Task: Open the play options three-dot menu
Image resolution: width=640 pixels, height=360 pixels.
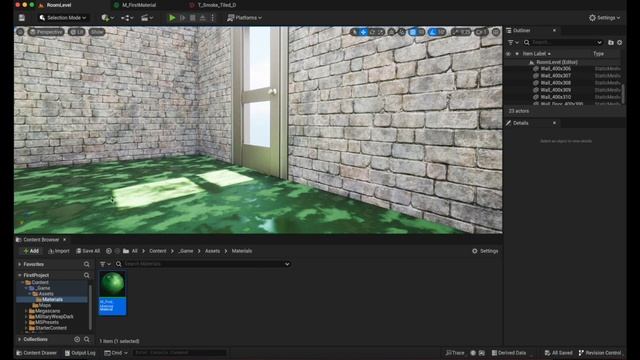Action: coord(213,18)
